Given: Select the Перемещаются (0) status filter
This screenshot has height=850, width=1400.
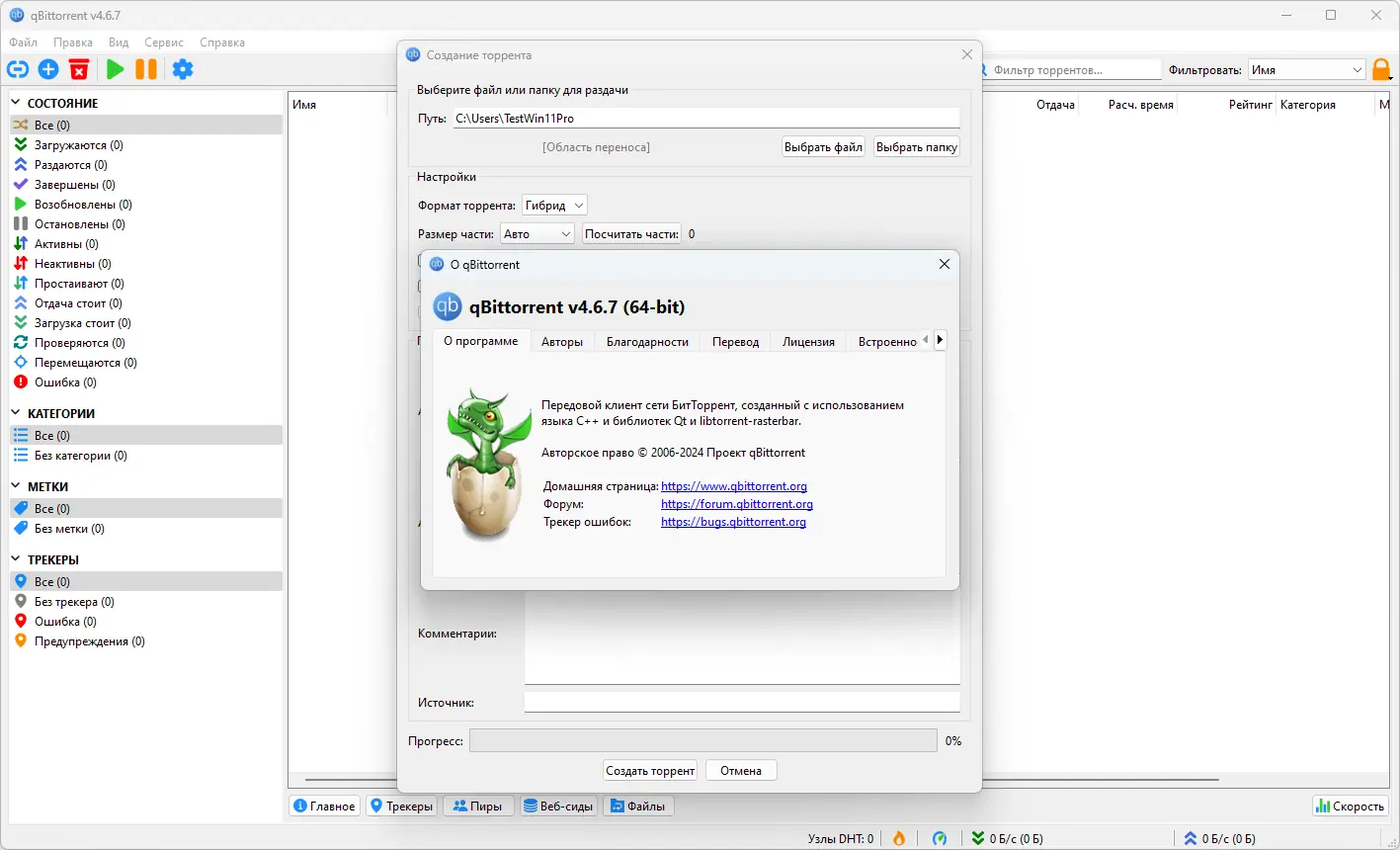Looking at the screenshot, I should click(146, 363).
